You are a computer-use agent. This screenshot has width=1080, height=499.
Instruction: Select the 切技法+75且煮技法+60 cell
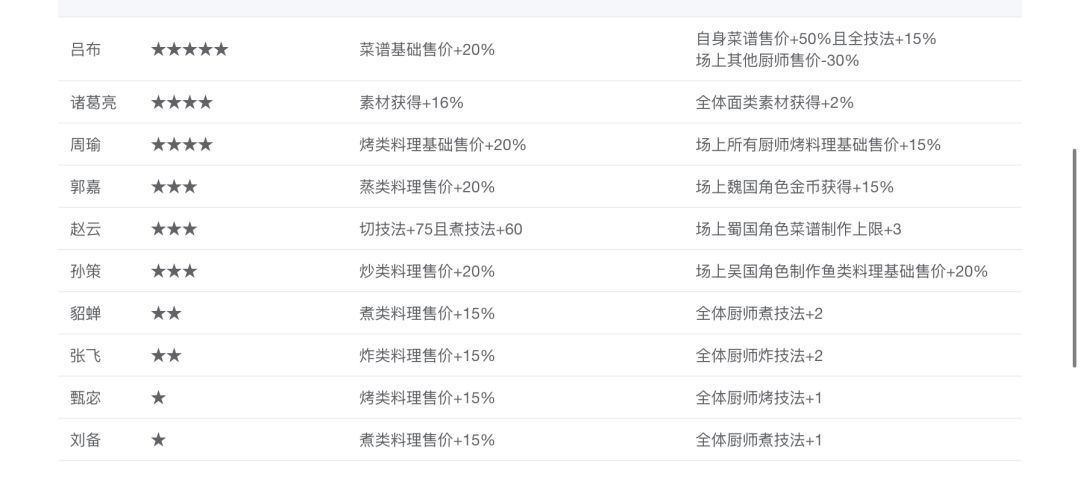[441, 229]
